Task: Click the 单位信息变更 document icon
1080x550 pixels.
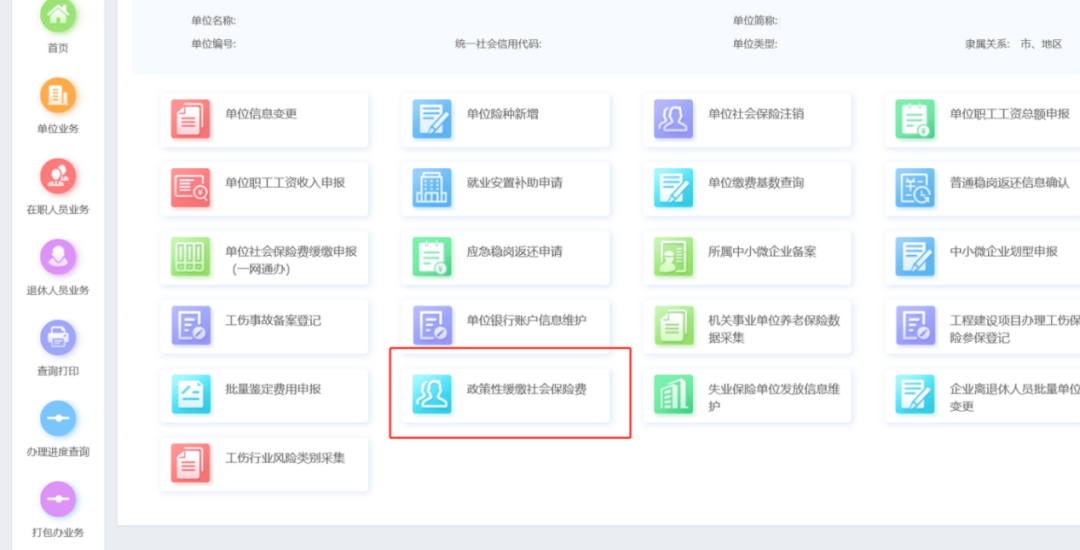Action: pos(191,119)
